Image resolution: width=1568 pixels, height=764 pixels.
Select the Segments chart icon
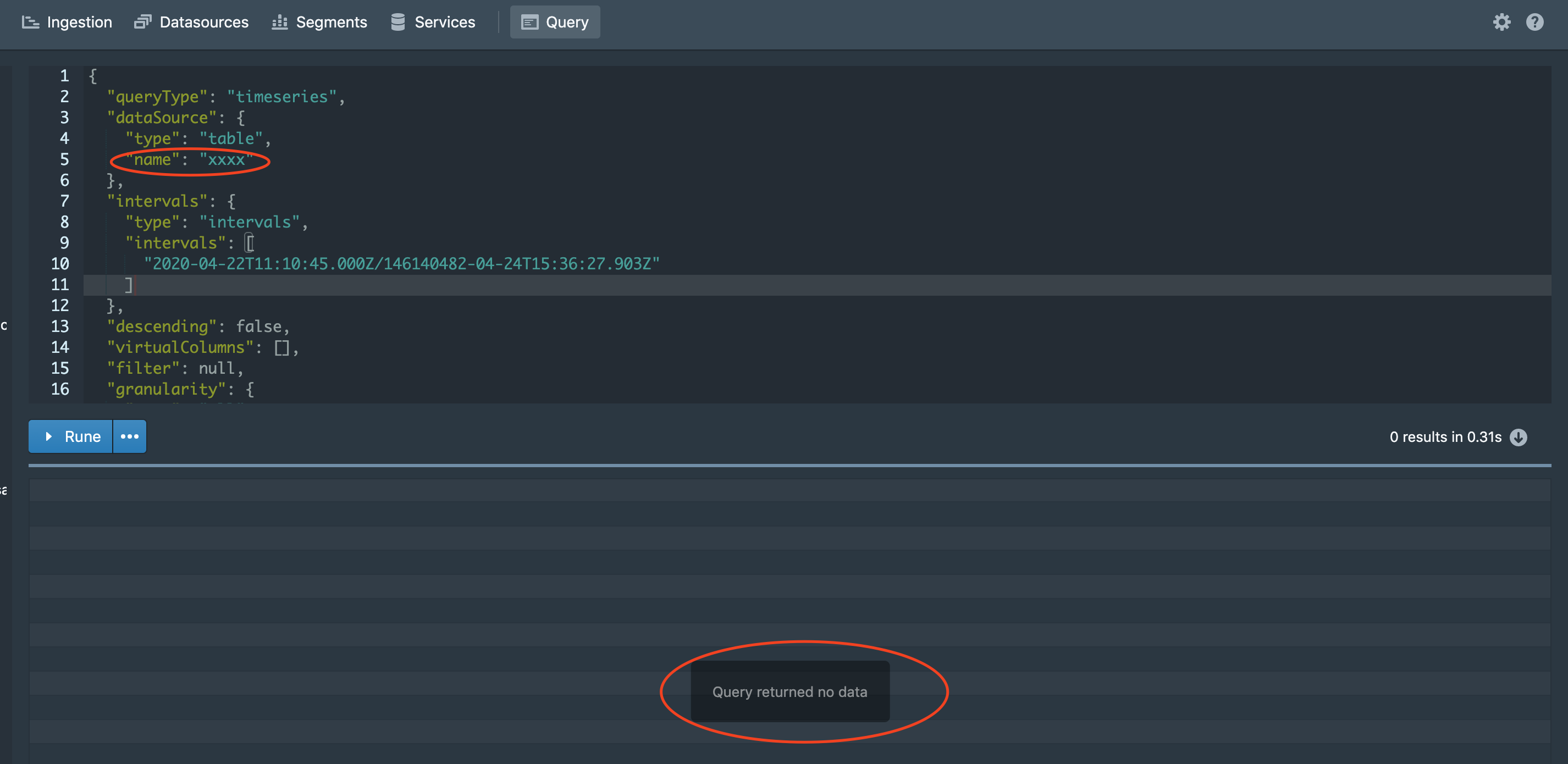pos(279,22)
